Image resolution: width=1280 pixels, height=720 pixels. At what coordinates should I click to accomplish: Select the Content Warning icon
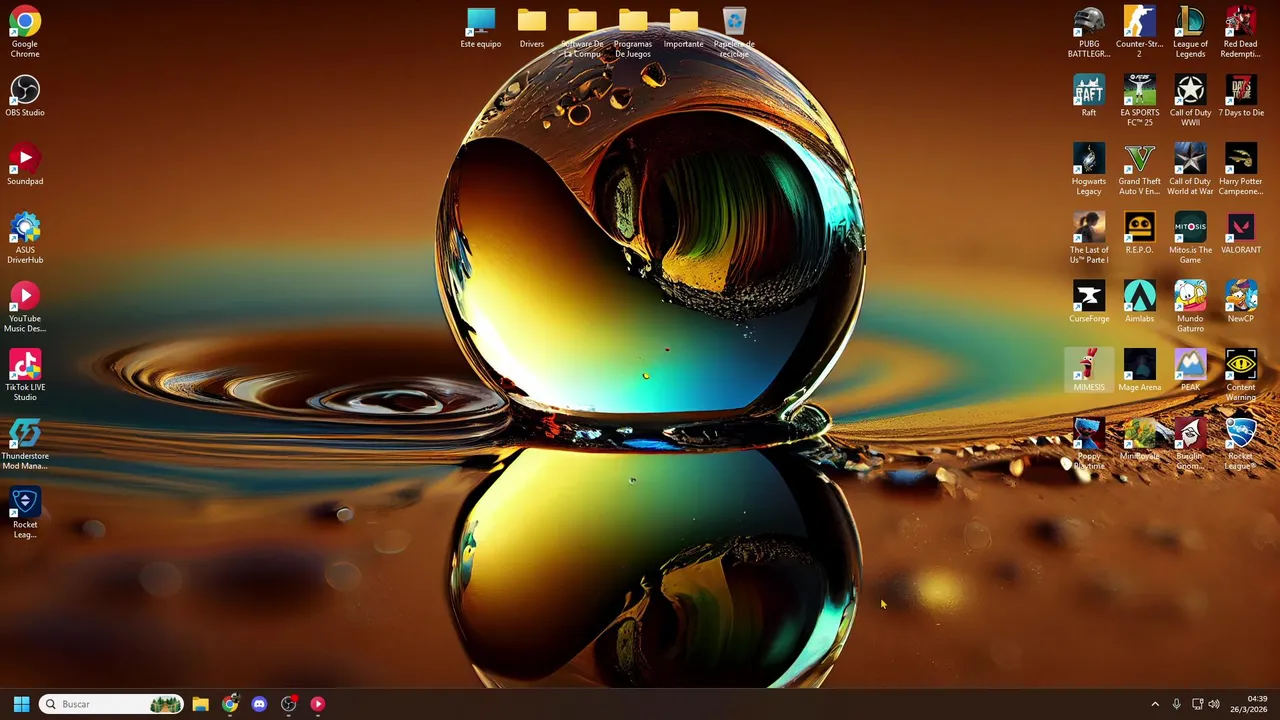(1241, 376)
